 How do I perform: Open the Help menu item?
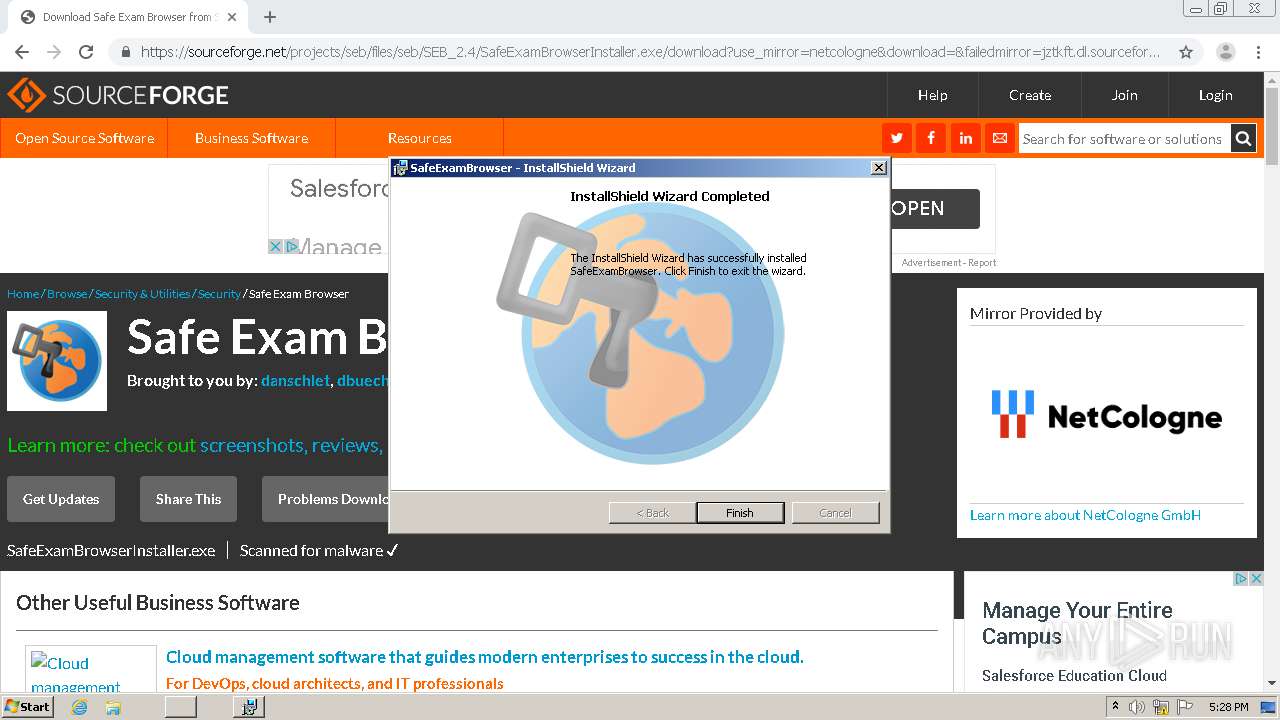point(933,95)
